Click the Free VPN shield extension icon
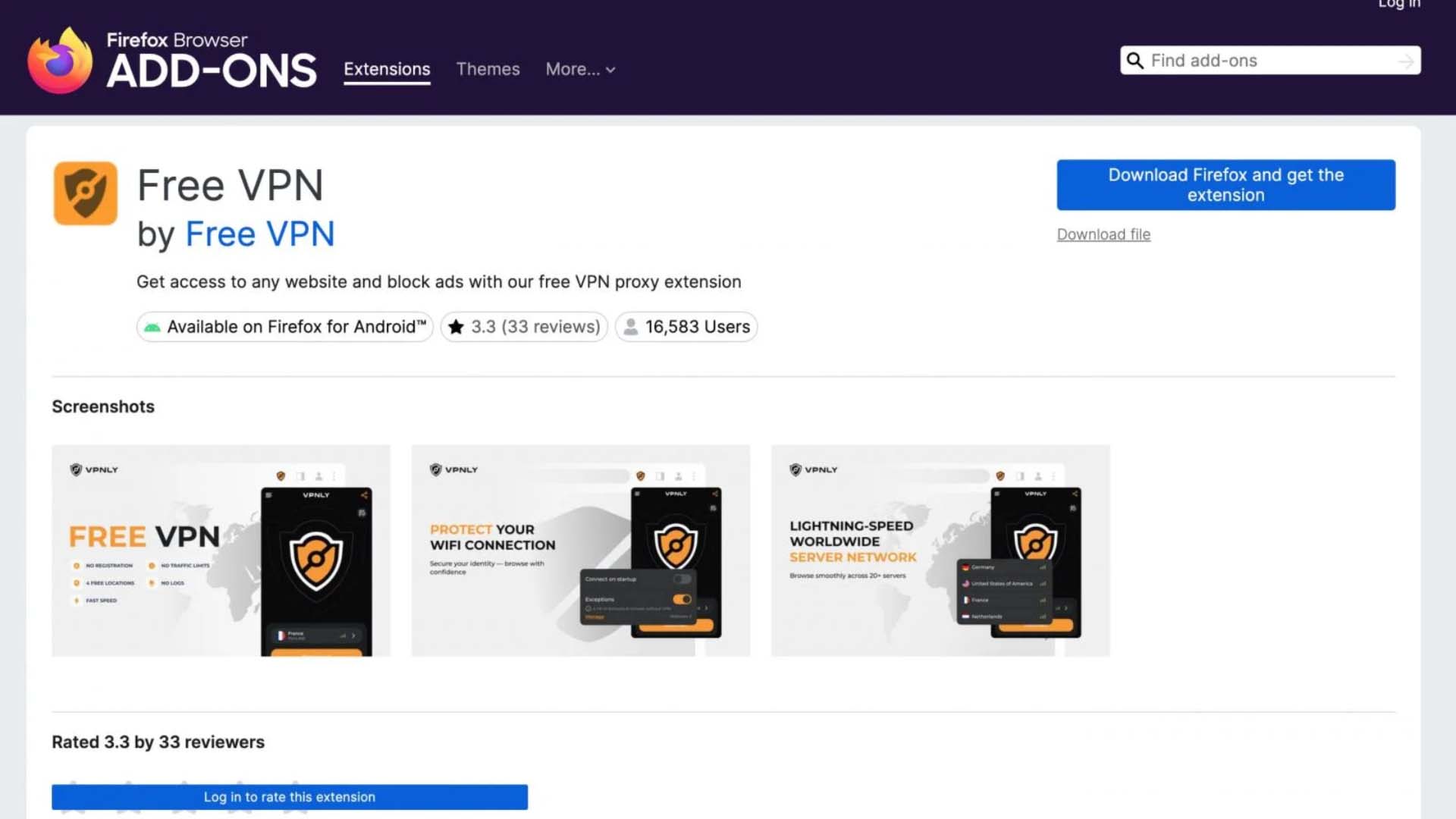The width and height of the screenshot is (1456, 819). pyautogui.click(x=86, y=193)
